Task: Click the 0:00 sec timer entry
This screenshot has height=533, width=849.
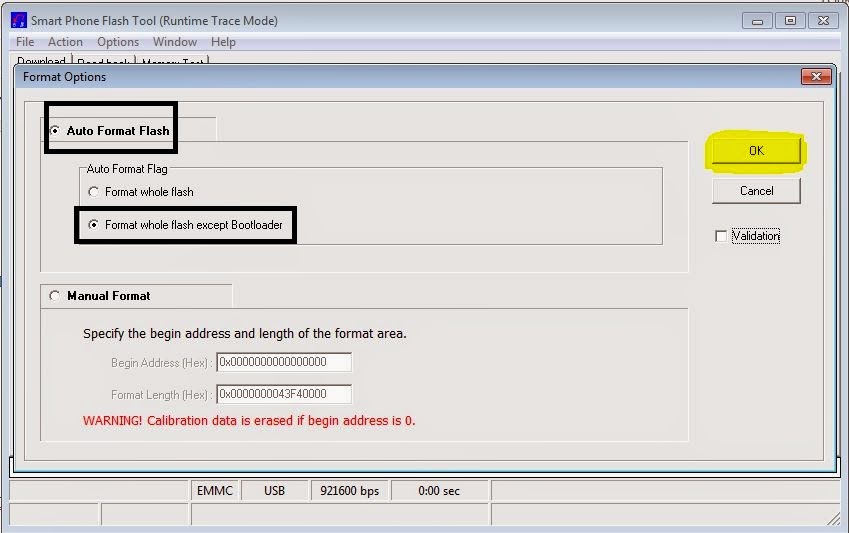Action: pos(439,491)
